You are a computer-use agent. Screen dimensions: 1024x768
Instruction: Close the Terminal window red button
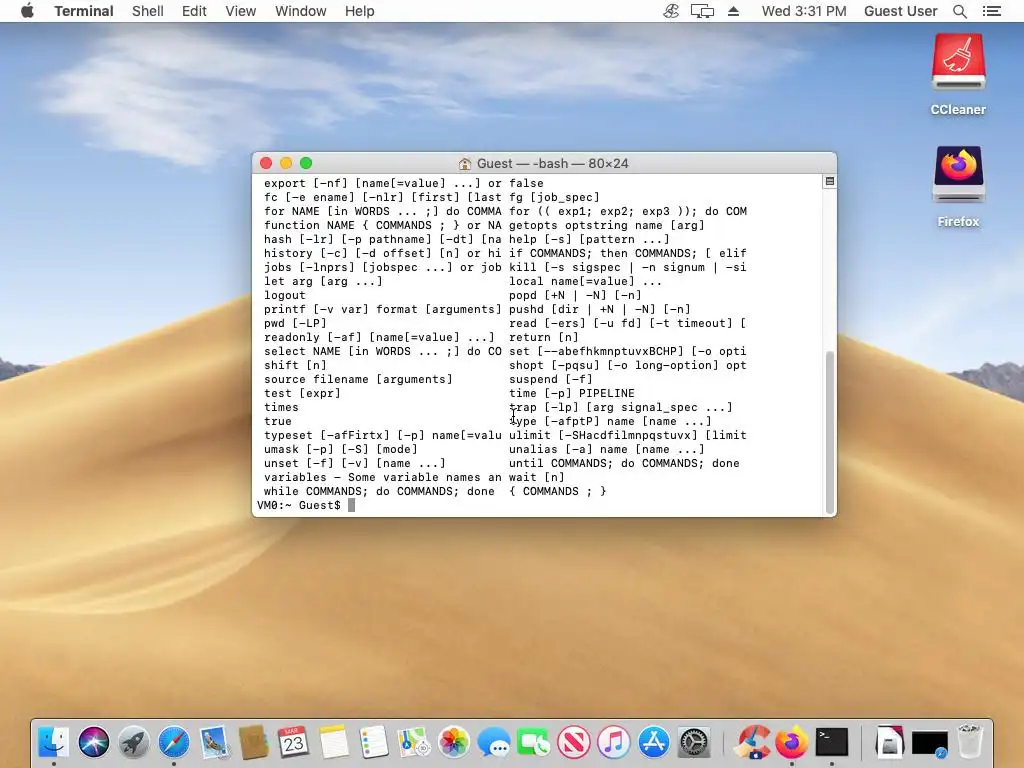click(266, 163)
